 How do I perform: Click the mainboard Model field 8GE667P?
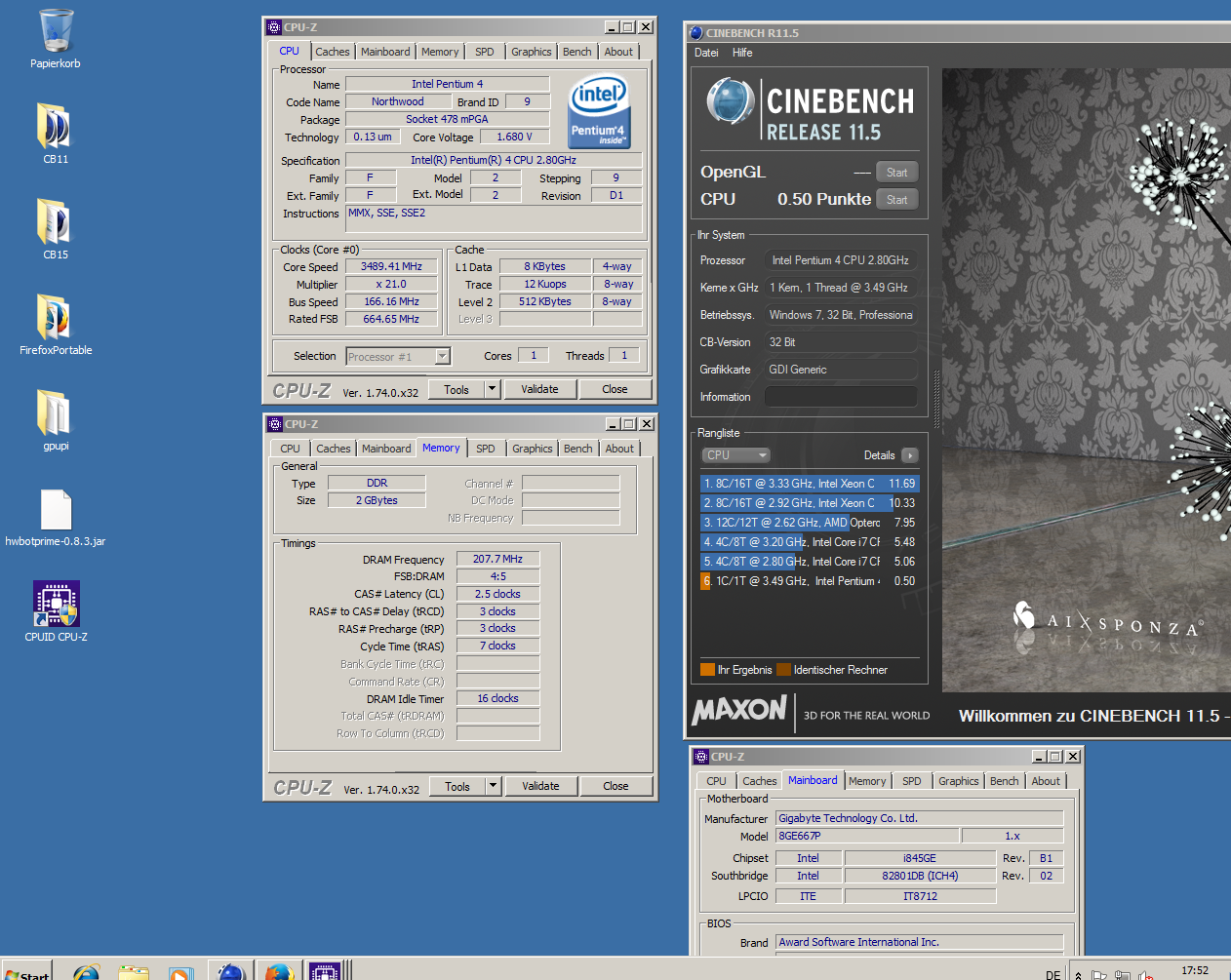[x=865, y=836]
